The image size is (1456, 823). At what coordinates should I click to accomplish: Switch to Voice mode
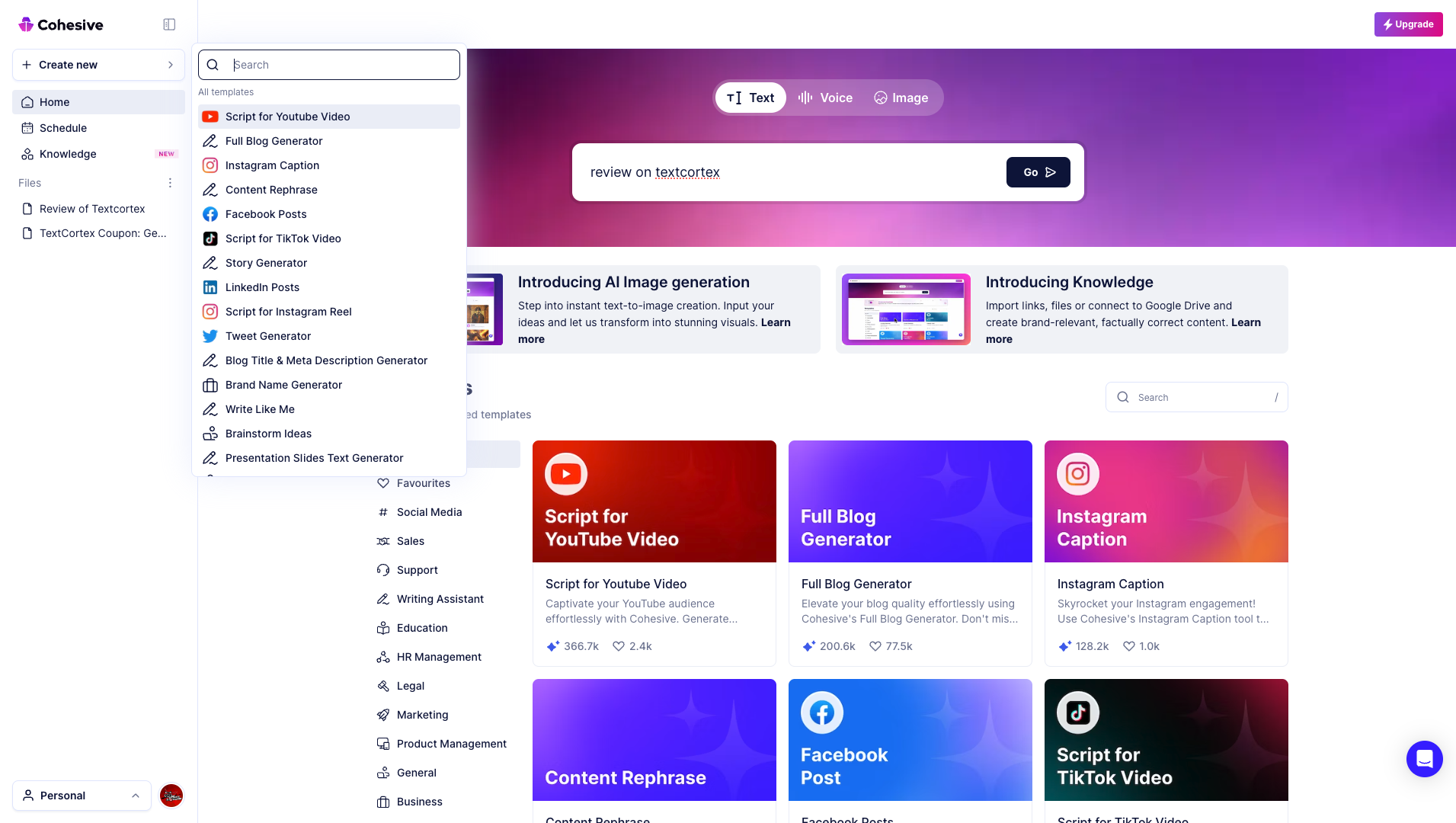825,98
